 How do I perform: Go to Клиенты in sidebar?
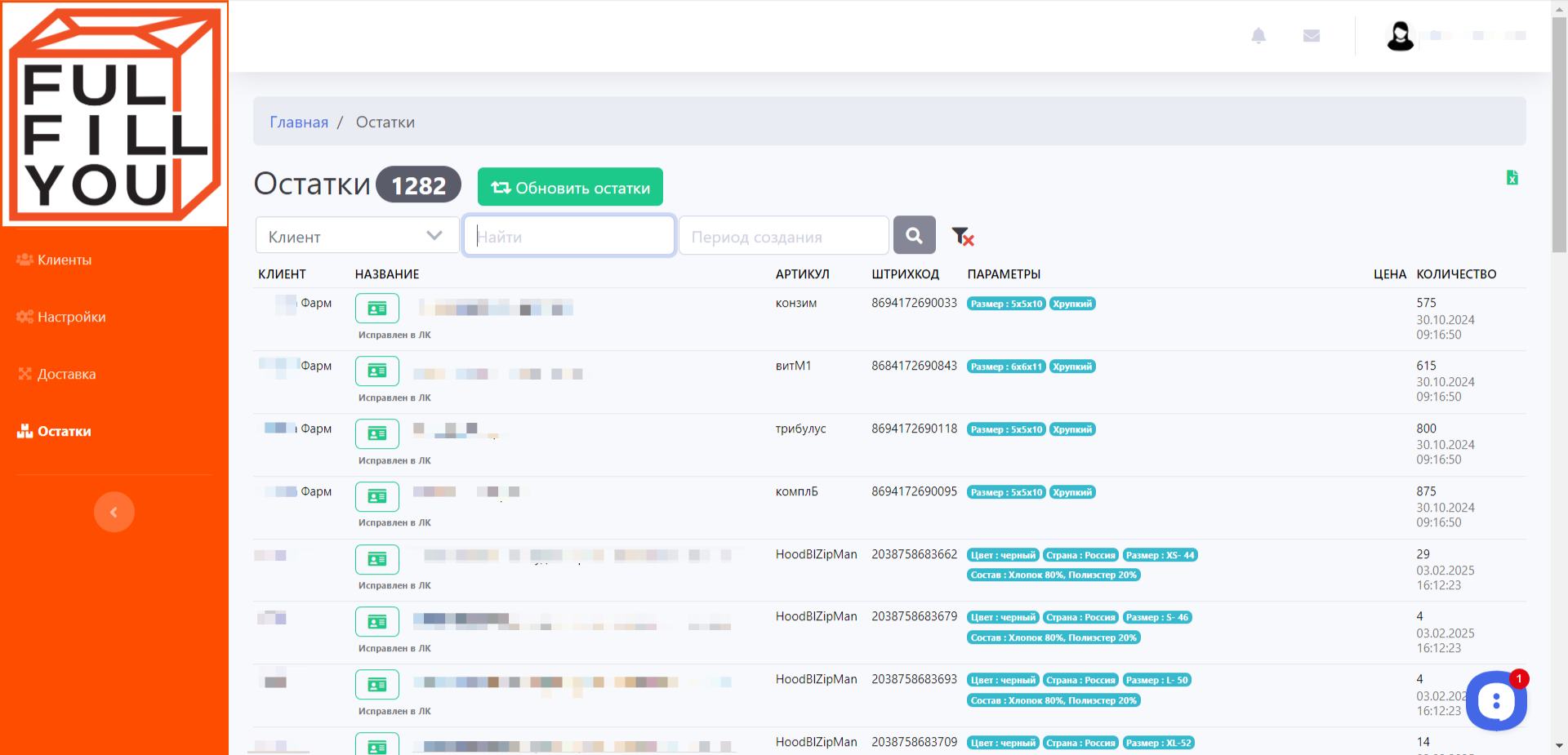[64, 260]
